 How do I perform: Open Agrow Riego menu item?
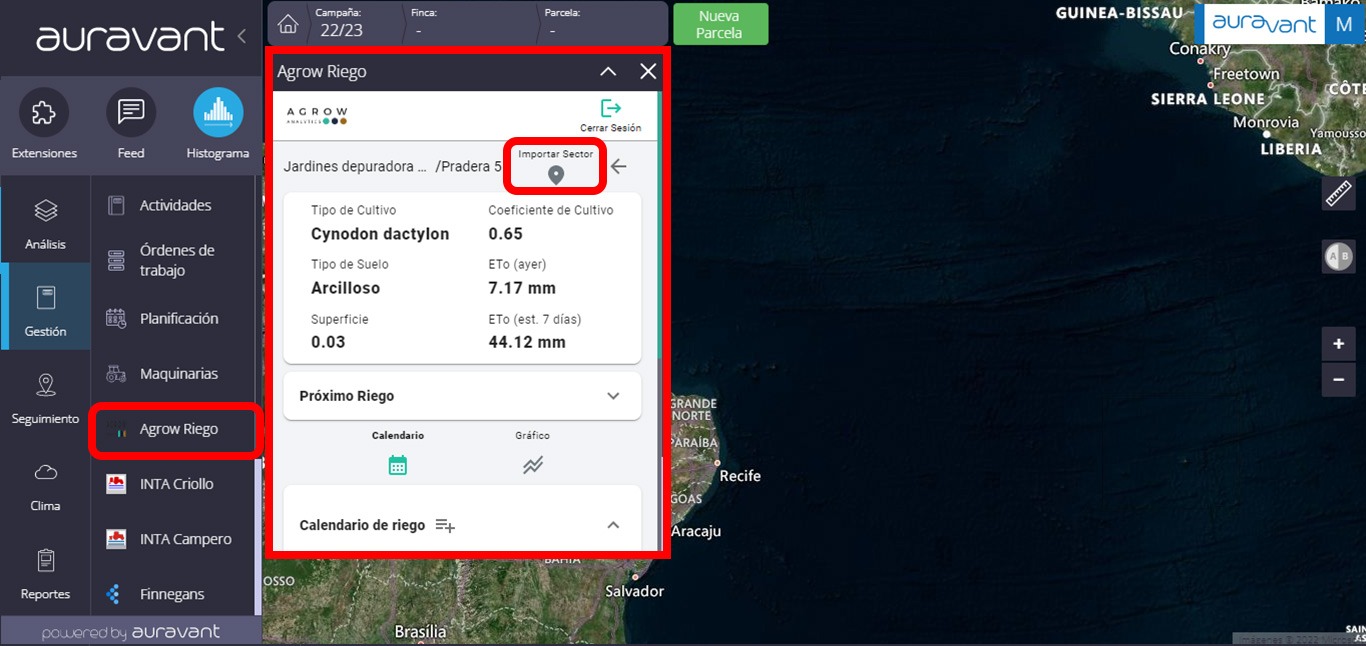point(175,429)
